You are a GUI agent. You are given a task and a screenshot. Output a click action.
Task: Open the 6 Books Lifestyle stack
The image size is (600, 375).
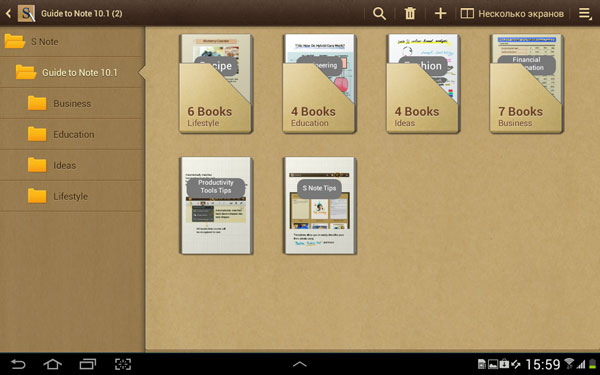[216, 84]
